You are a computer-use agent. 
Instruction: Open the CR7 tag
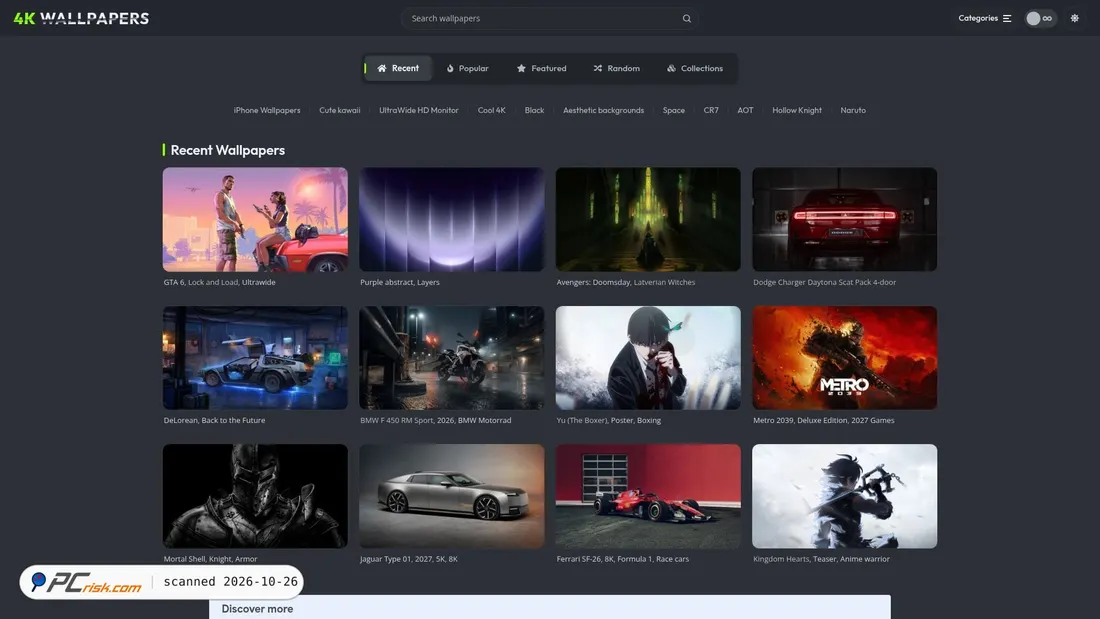pos(711,110)
